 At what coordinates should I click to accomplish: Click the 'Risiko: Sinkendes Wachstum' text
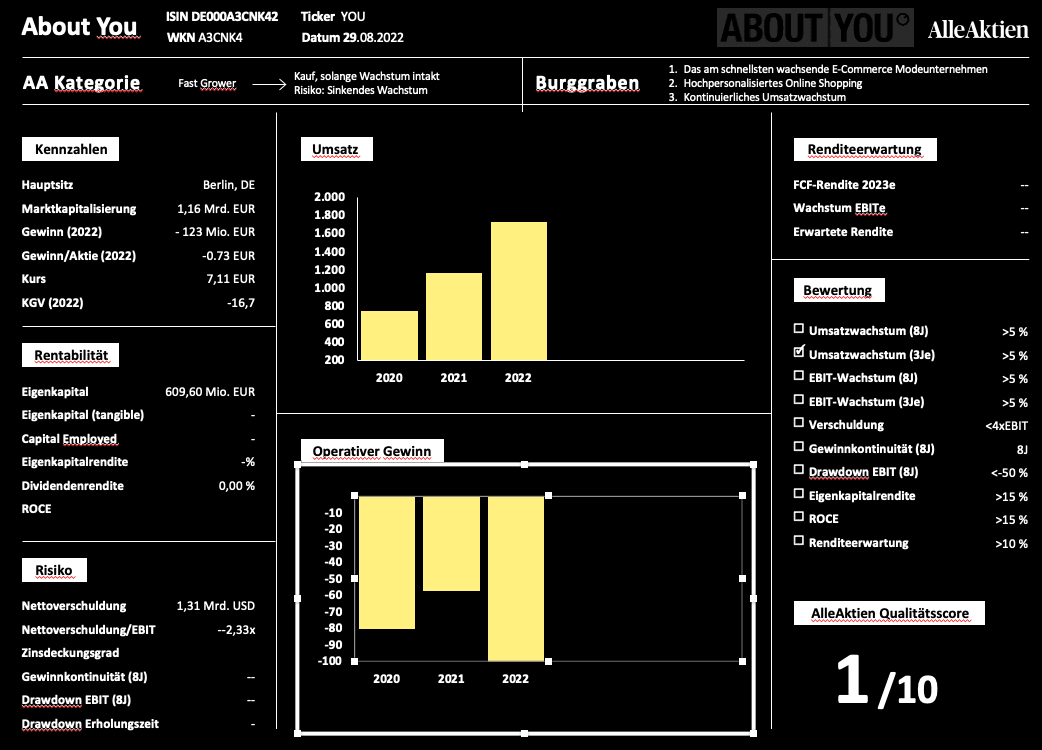tap(361, 90)
